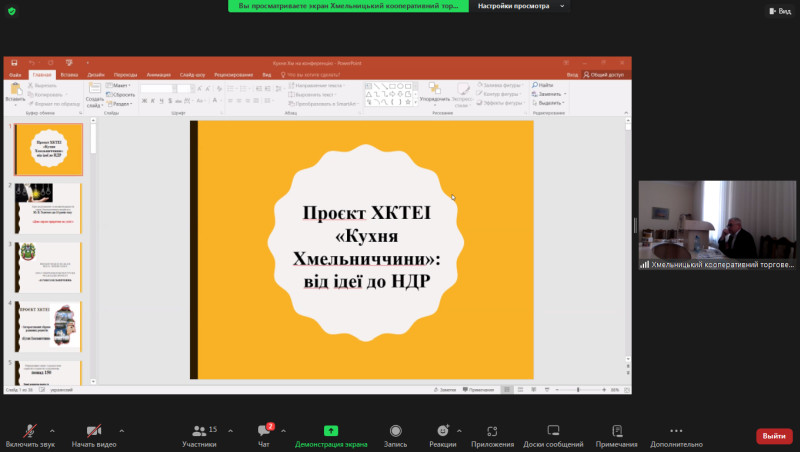Click the Вид view button

(x=778, y=11)
